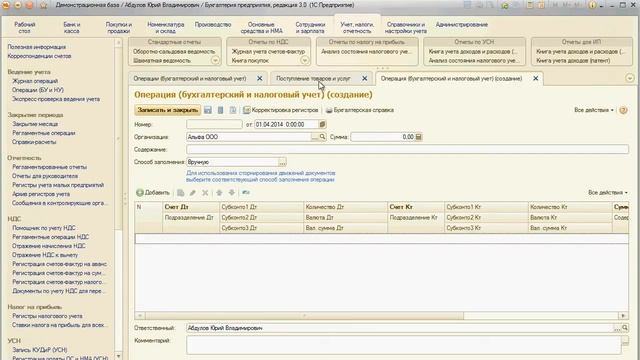
Task: Open Закрытие месяца in the sidebar
Action: 35,124
